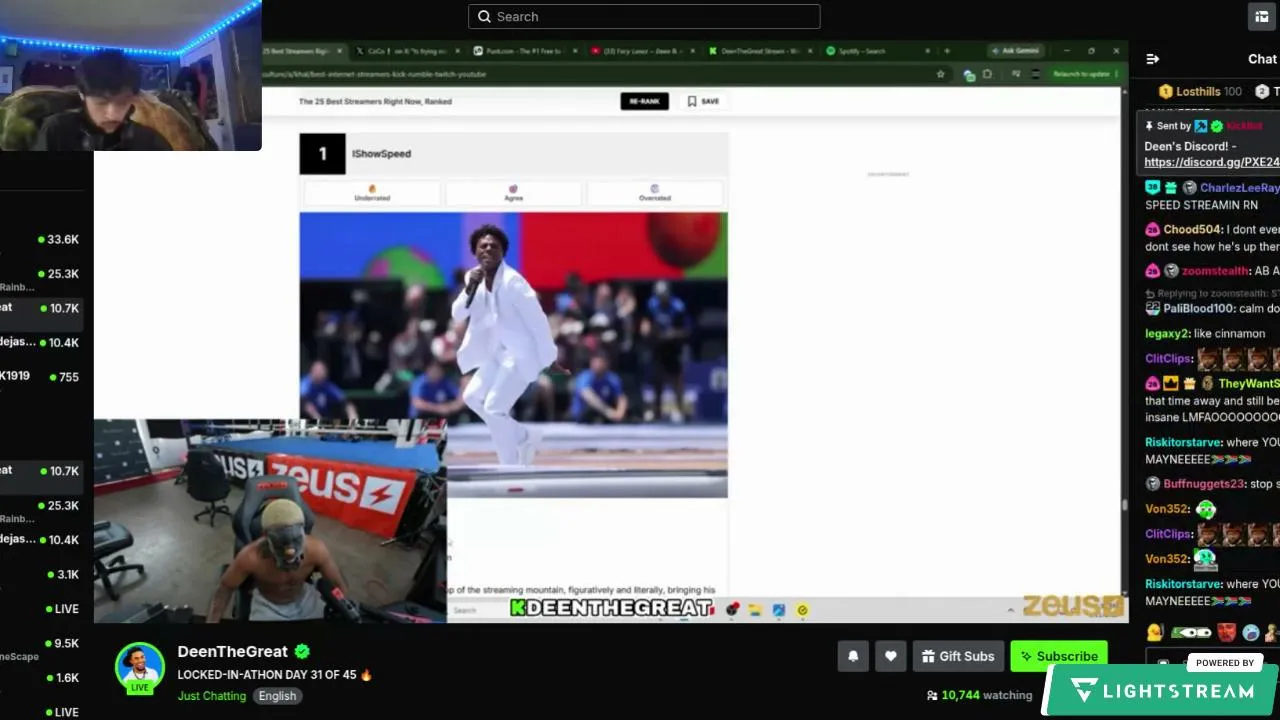Viewport: 1280px width, 720px height.
Task: Click the IShowSpeed ranking title
Action: click(x=381, y=154)
